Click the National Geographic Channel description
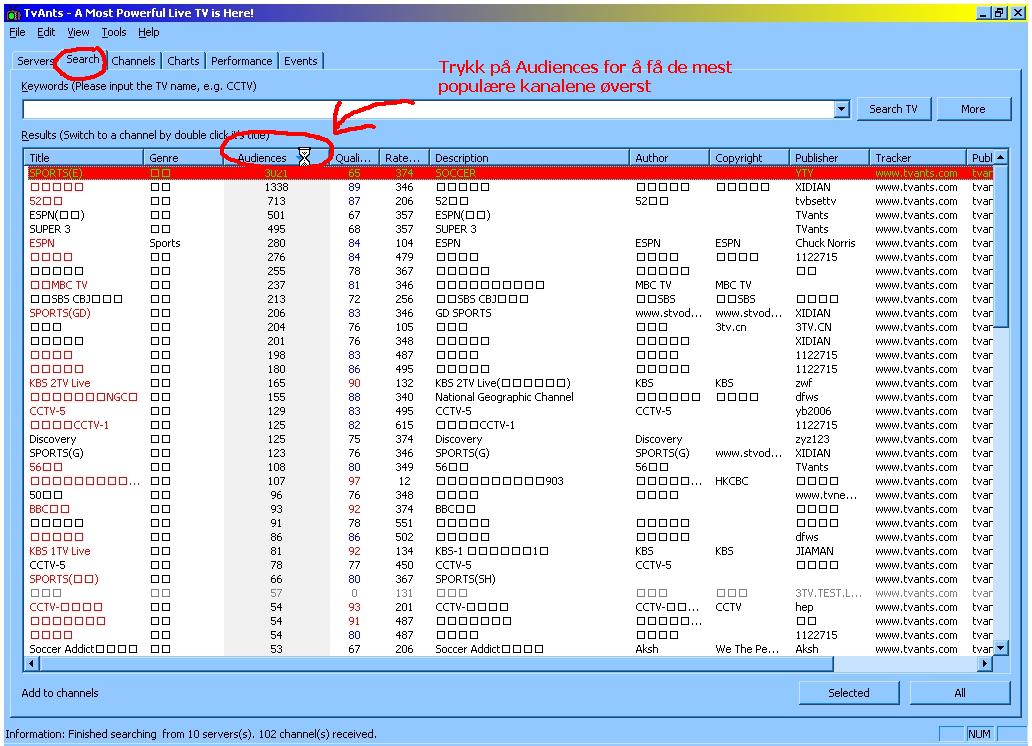 [x=504, y=397]
